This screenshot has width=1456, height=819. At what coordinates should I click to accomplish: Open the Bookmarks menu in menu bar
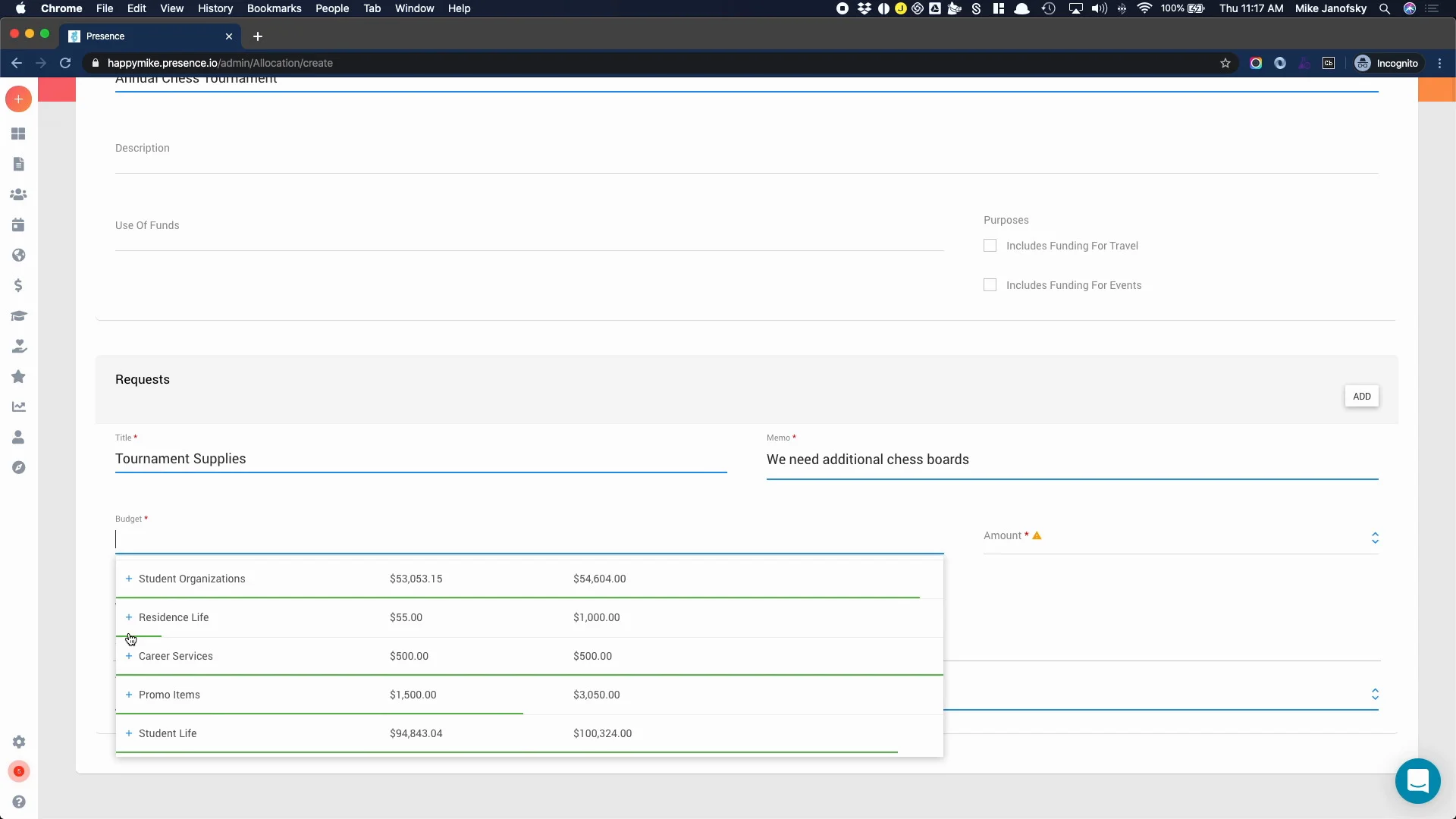(x=274, y=8)
